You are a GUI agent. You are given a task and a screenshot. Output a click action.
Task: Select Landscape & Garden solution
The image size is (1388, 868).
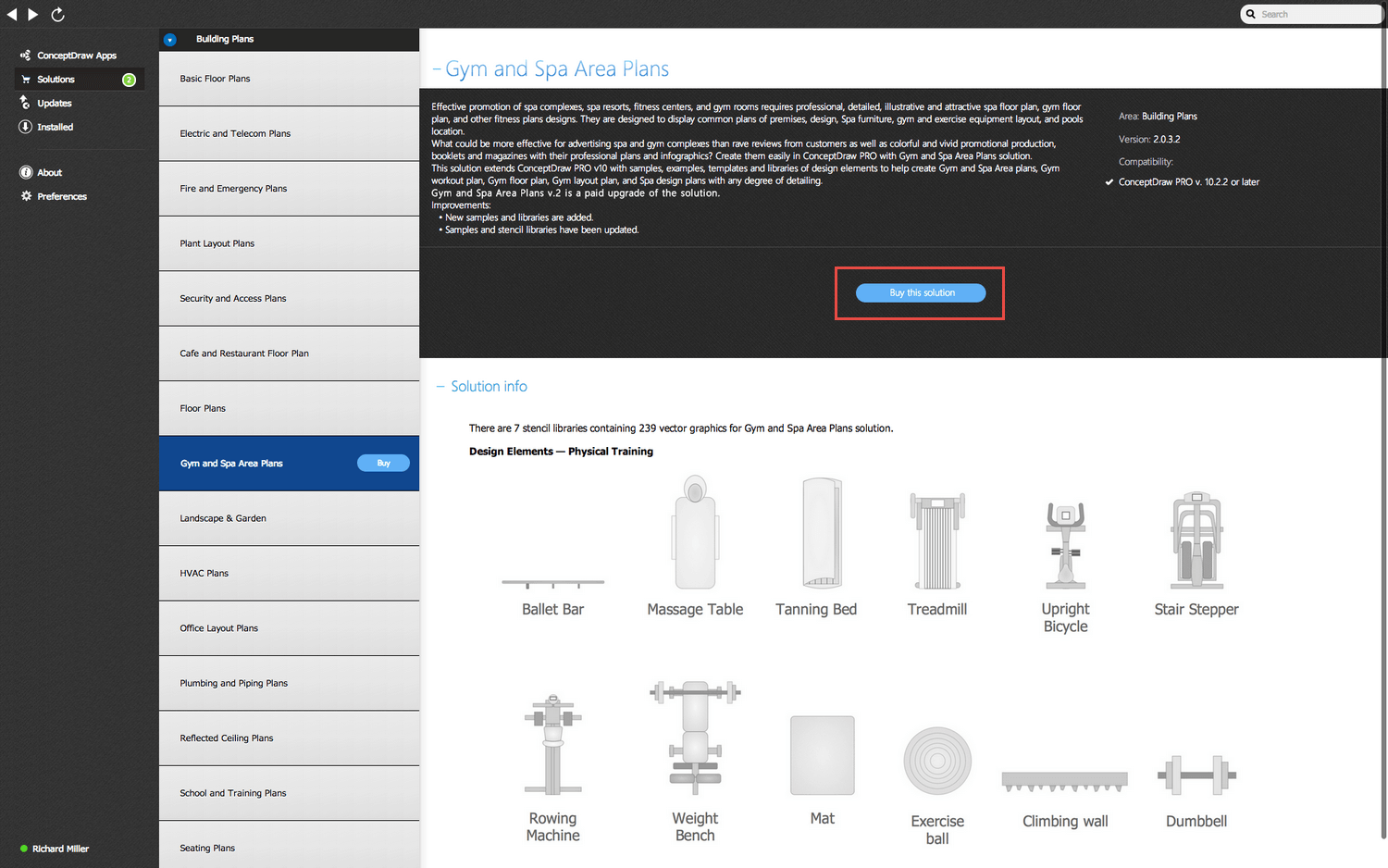289,518
